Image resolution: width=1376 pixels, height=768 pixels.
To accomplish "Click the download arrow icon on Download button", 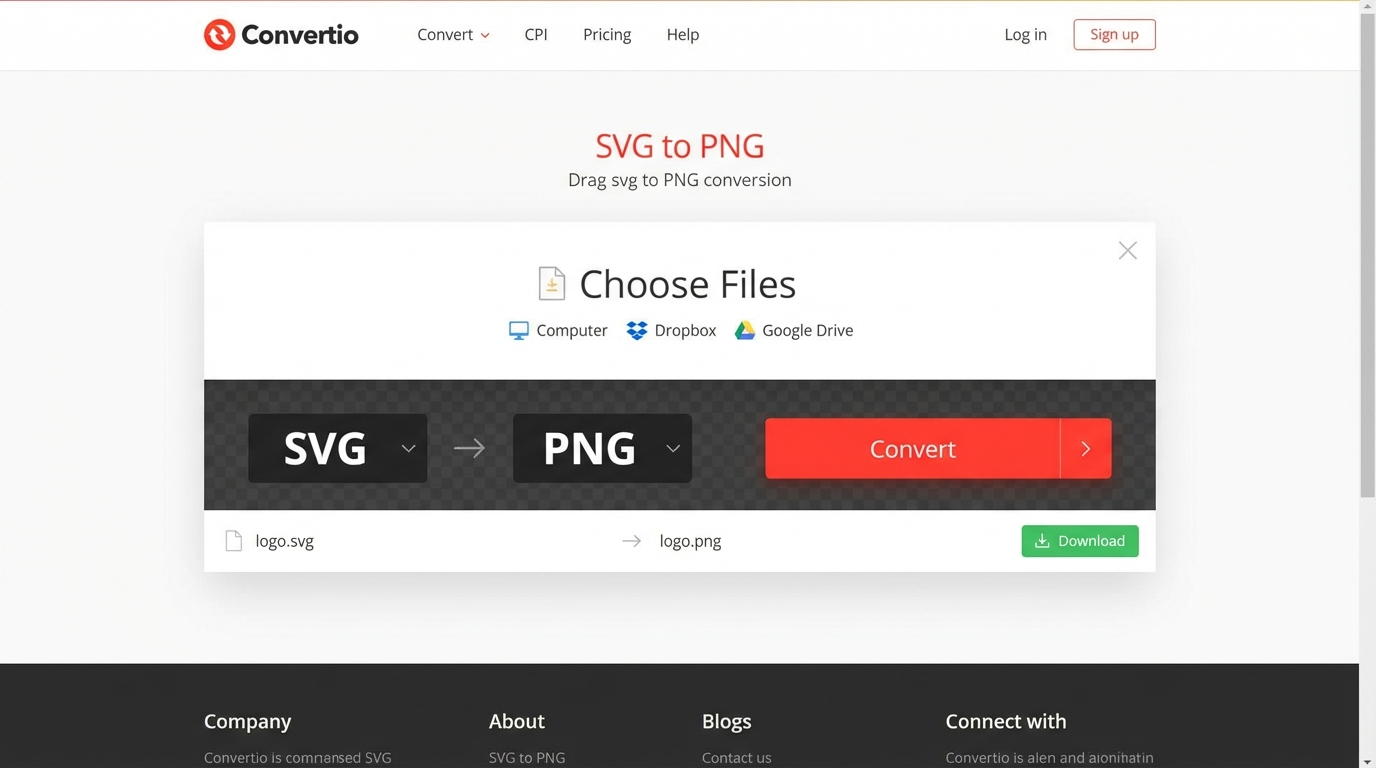I will pyautogui.click(x=1042, y=540).
